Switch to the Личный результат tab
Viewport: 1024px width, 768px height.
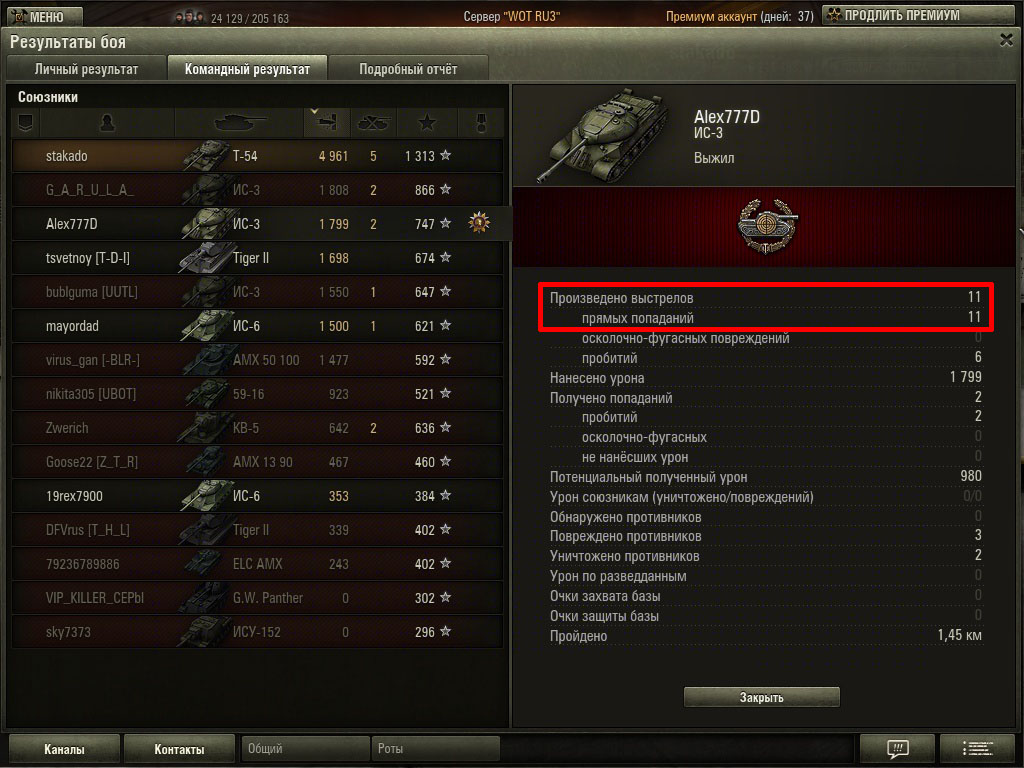[86, 69]
